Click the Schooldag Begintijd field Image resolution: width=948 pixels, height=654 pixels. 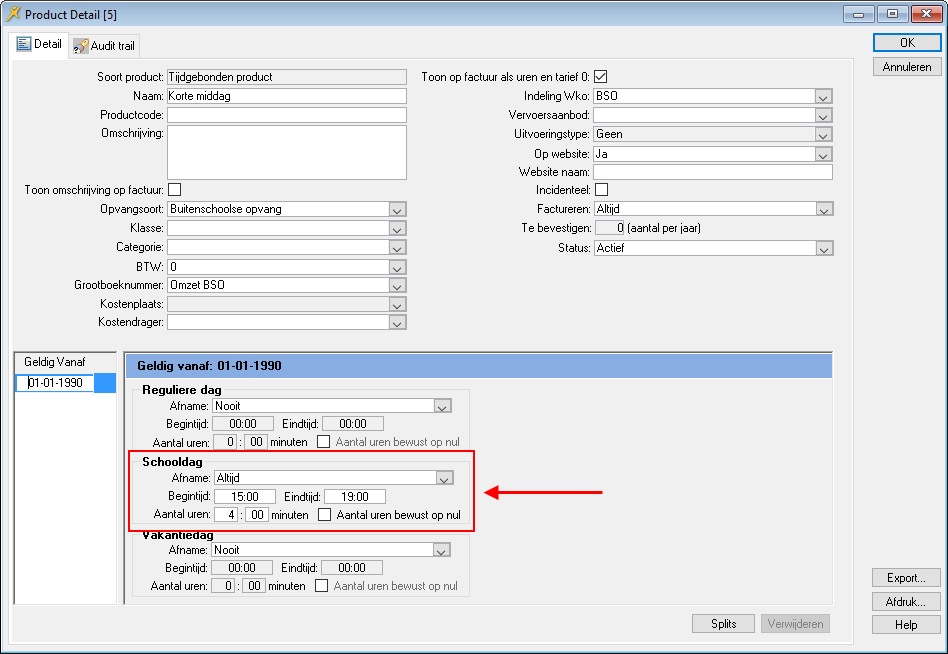(244, 497)
